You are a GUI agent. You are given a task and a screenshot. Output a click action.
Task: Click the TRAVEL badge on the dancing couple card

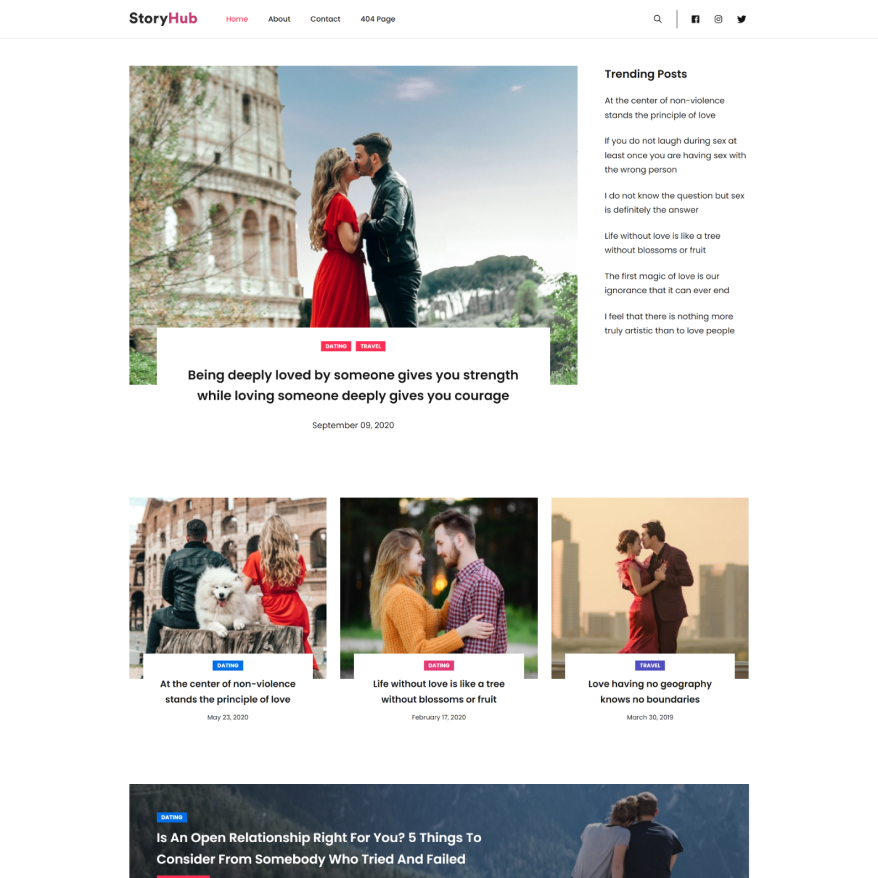click(650, 665)
